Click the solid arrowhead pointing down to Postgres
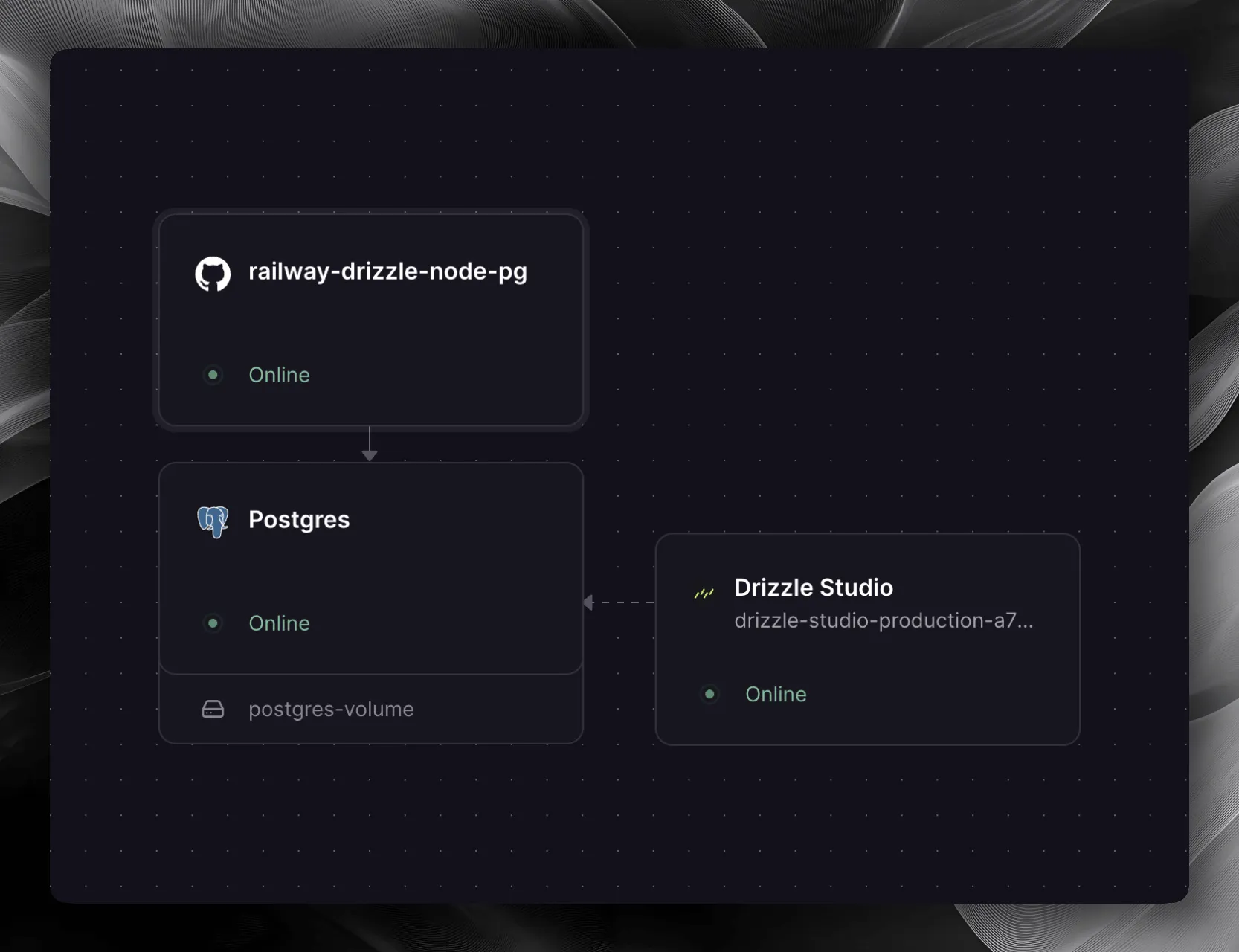Viewport: 1239px width, 952px height. pyautogui.click(x=370, y=454)
